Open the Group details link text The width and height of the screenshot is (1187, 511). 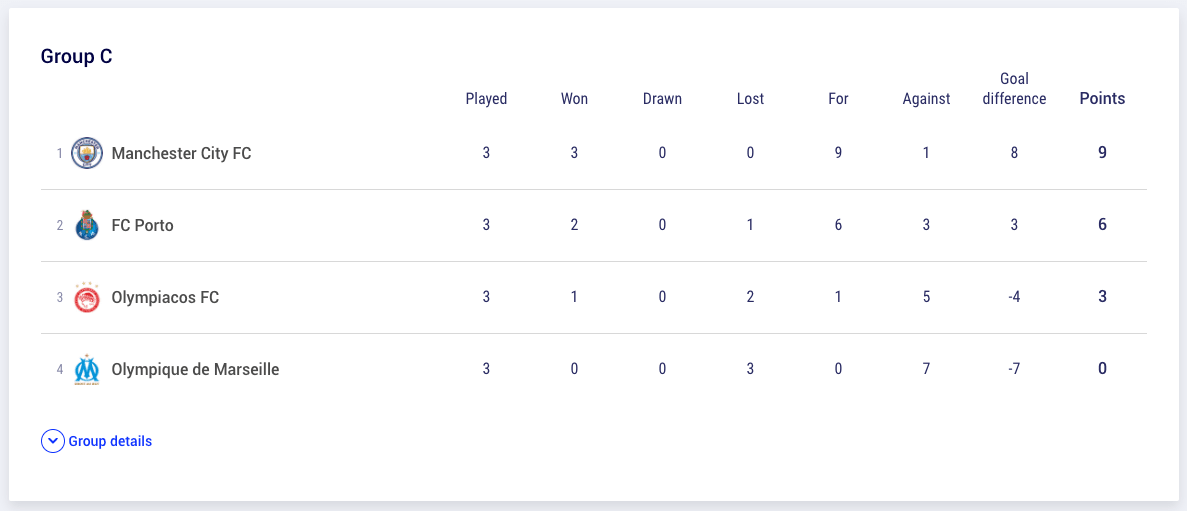pyautogui.click(x=110, y=441)
